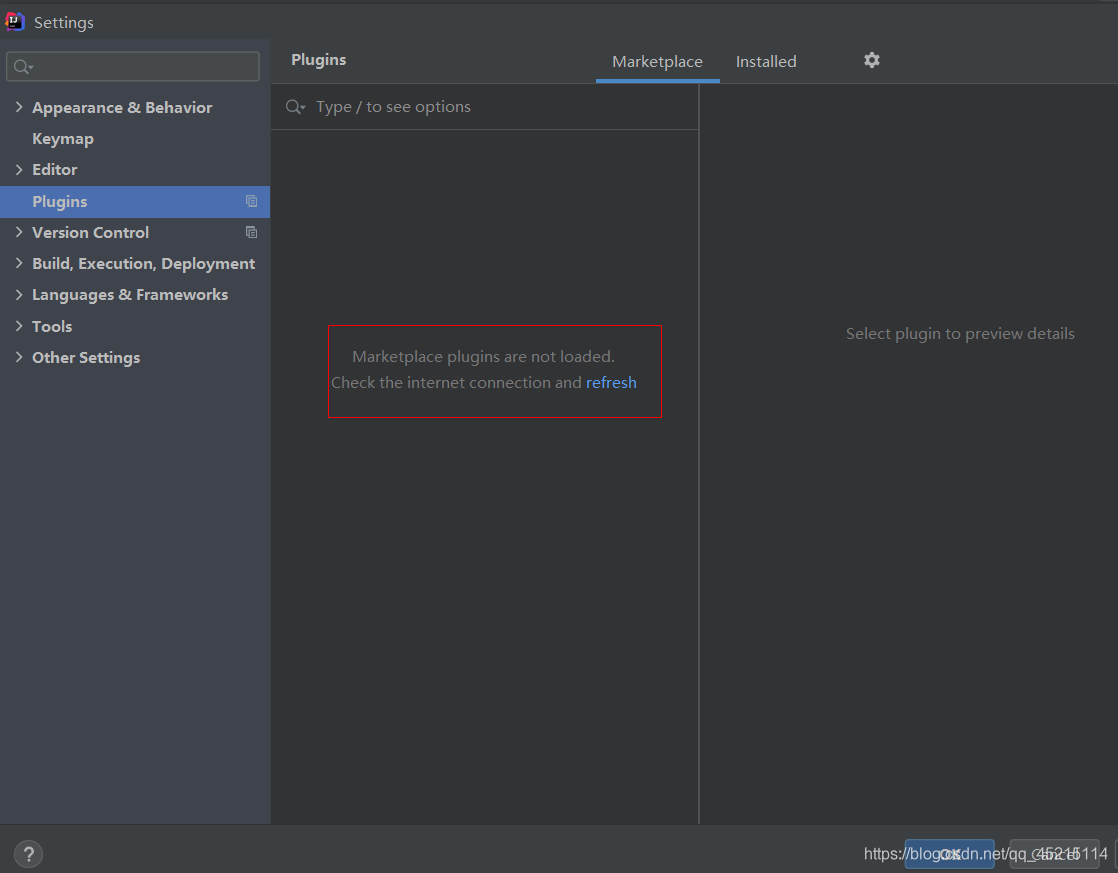Expand Other Settings section
The height and width of the screenshot is (873, 1118).
click(x=19, y=357)
